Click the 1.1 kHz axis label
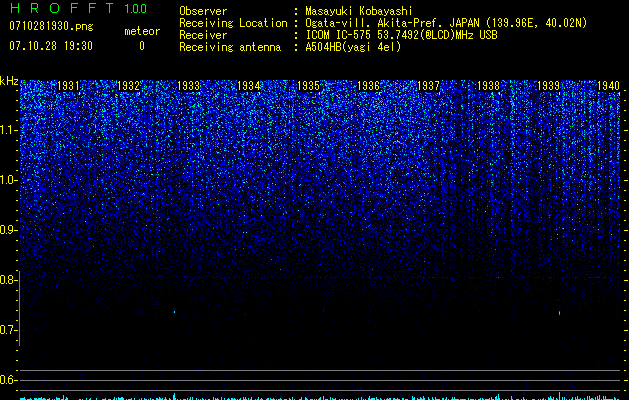 point(7,130)
